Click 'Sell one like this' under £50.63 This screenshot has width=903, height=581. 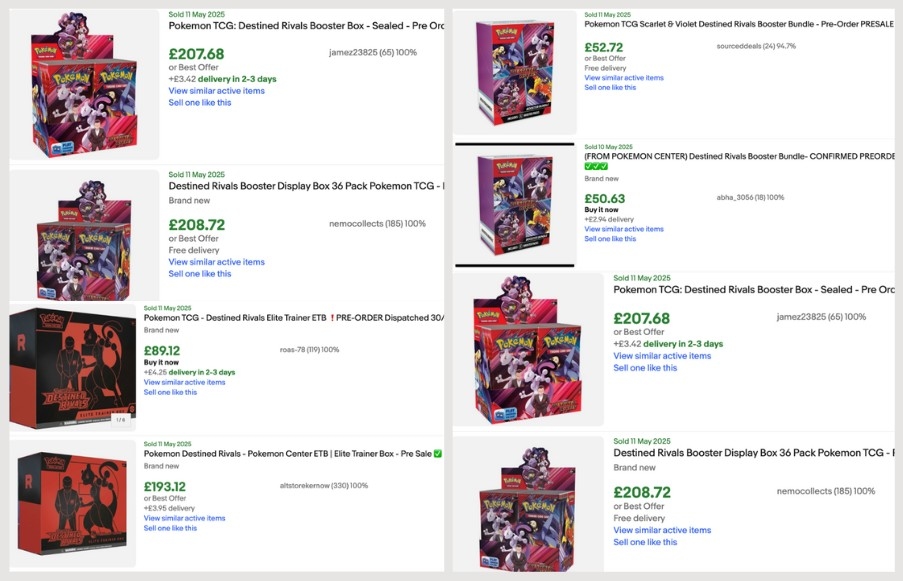coord(610,239)
